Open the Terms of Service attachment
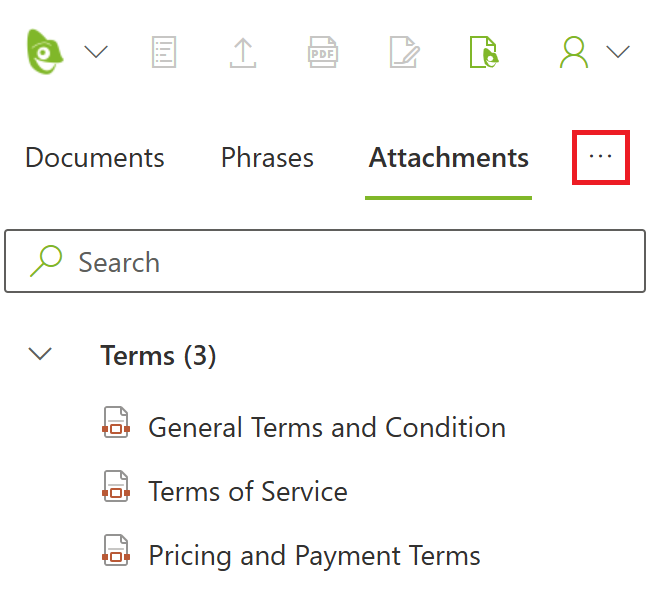 [x=247, y=492]
